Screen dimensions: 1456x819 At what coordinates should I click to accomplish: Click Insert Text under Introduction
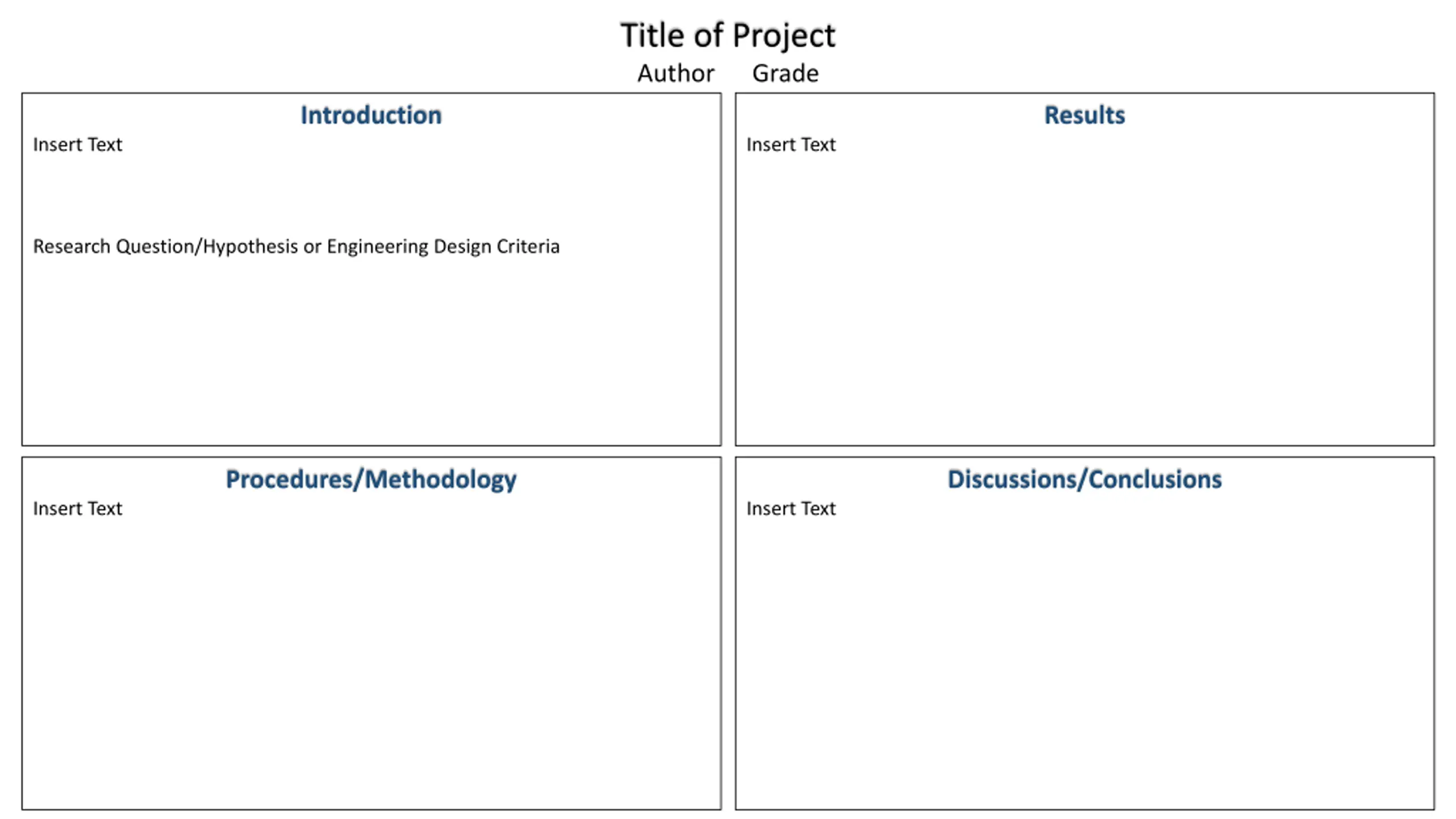pyautogui.click(x=77, y=144)
